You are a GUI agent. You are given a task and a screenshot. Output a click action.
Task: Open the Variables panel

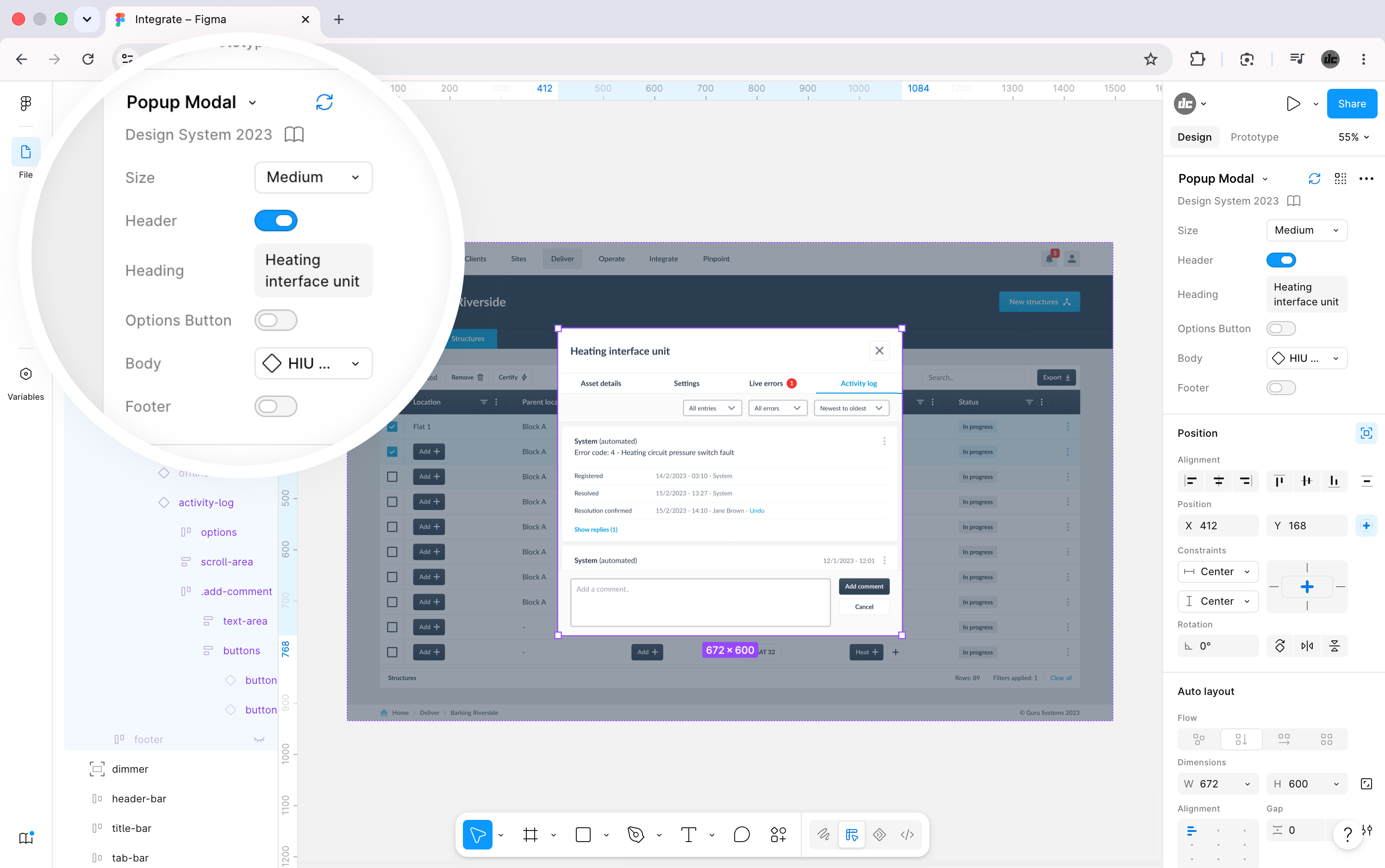pyautogui.click(x=26, y=384)
